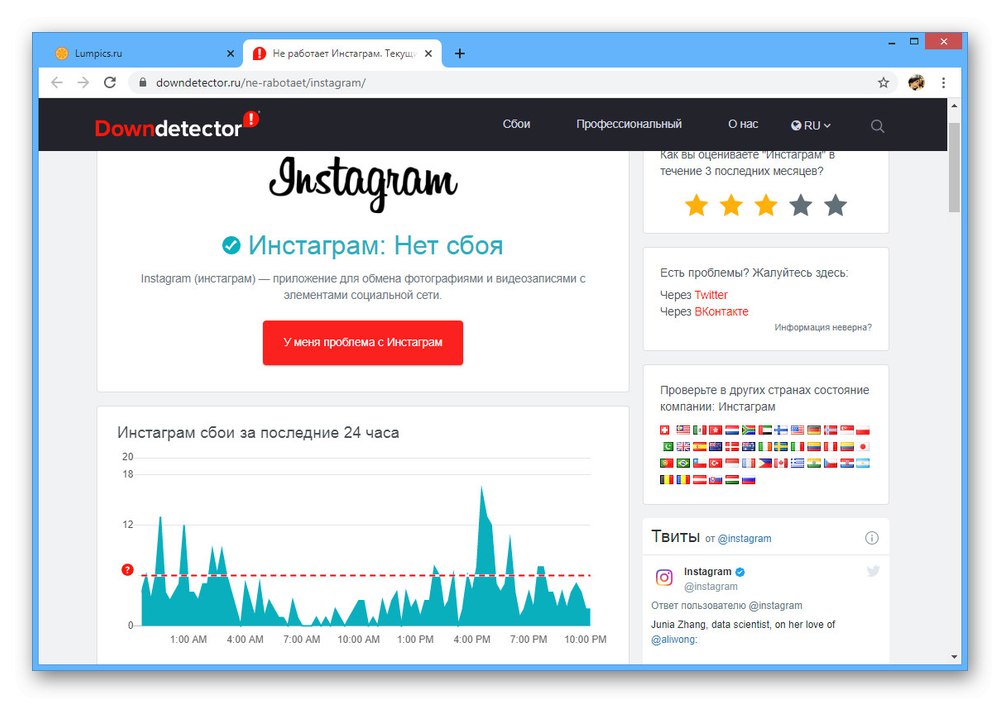The width and height of the screenshot is (1000, 703).
Task: Close the Не работает Инстаграм tab
Action: click(x=429, y=54)
